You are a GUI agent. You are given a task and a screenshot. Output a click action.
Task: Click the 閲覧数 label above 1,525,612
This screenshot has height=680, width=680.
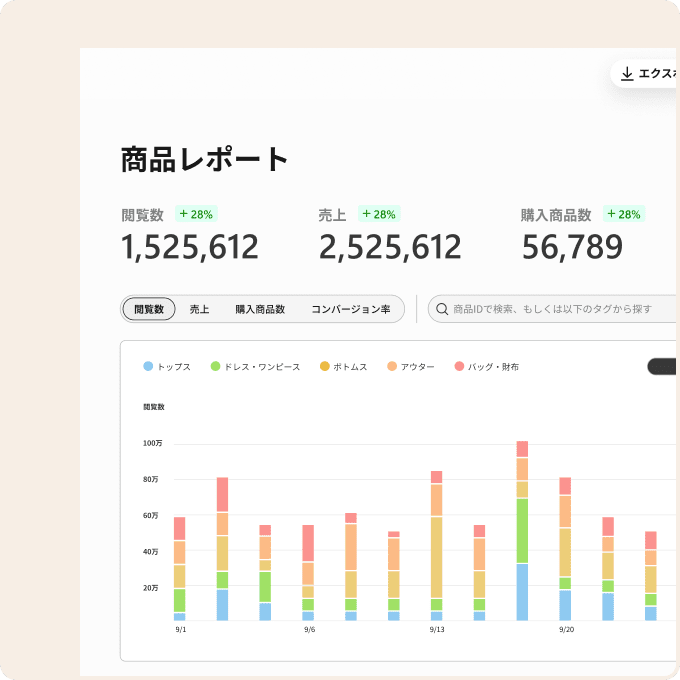[x=142, y=215]
